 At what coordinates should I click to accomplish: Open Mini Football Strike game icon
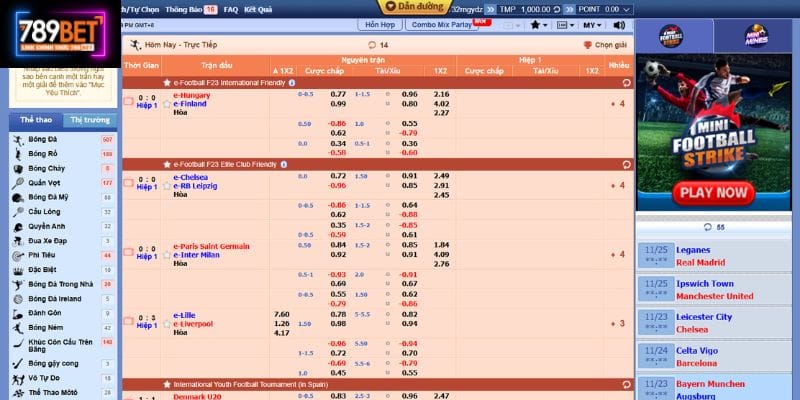pos(670,36)
